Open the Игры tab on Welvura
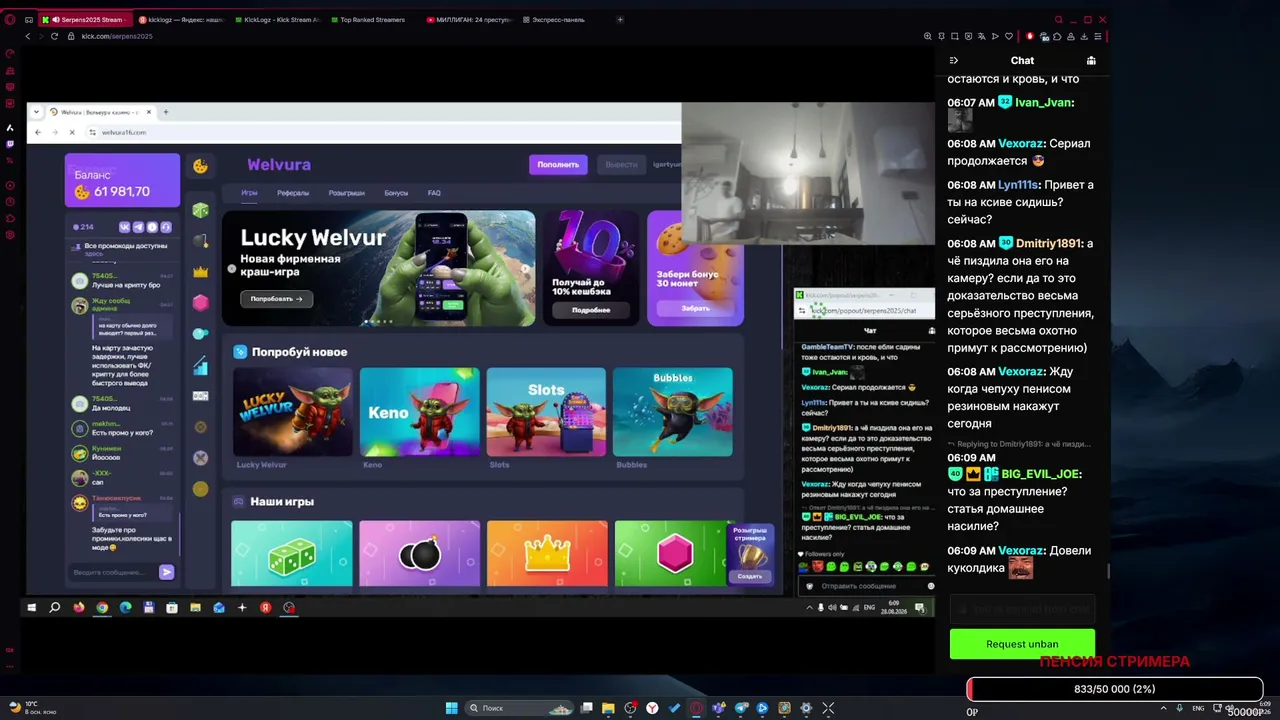The image size is (1280, 720). [x=249, y=193]
